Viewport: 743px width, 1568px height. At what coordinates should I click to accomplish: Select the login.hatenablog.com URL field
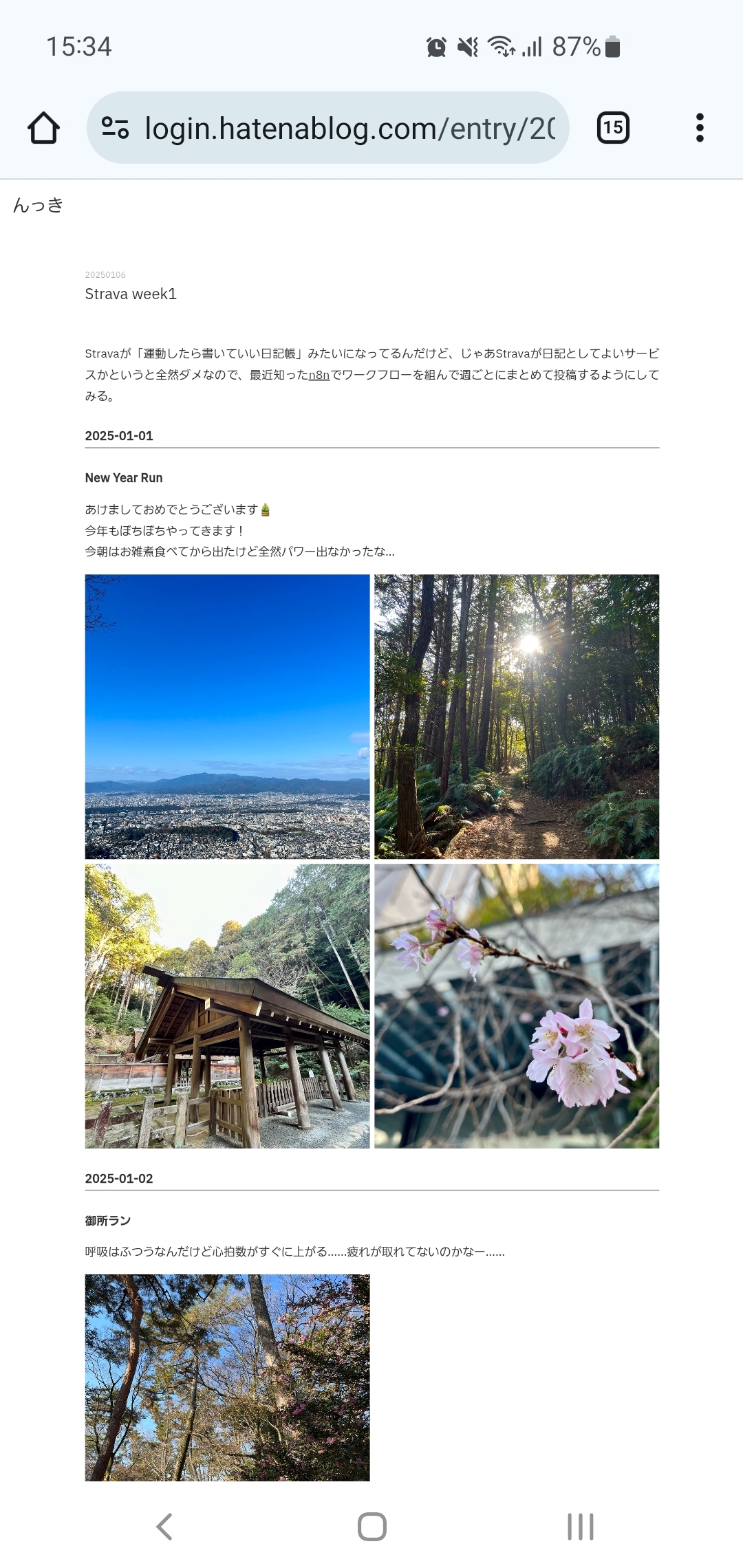327,128
